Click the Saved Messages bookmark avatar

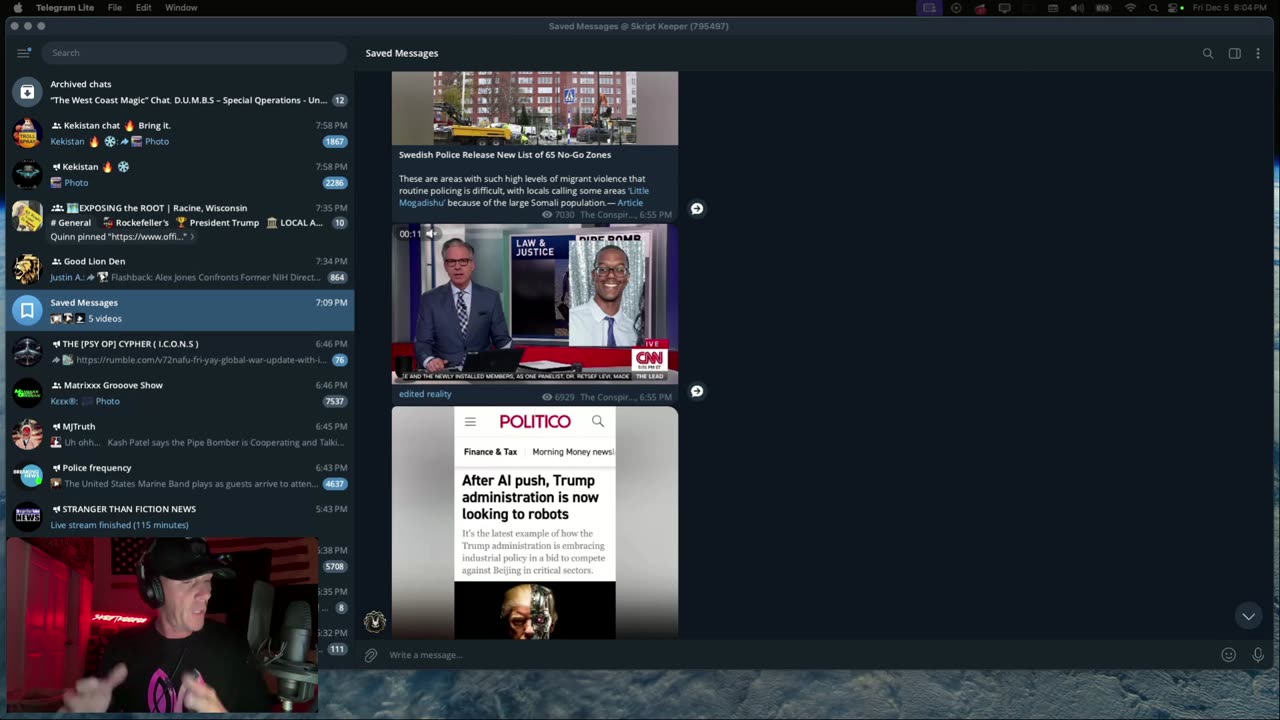click(x=27, y=310)
